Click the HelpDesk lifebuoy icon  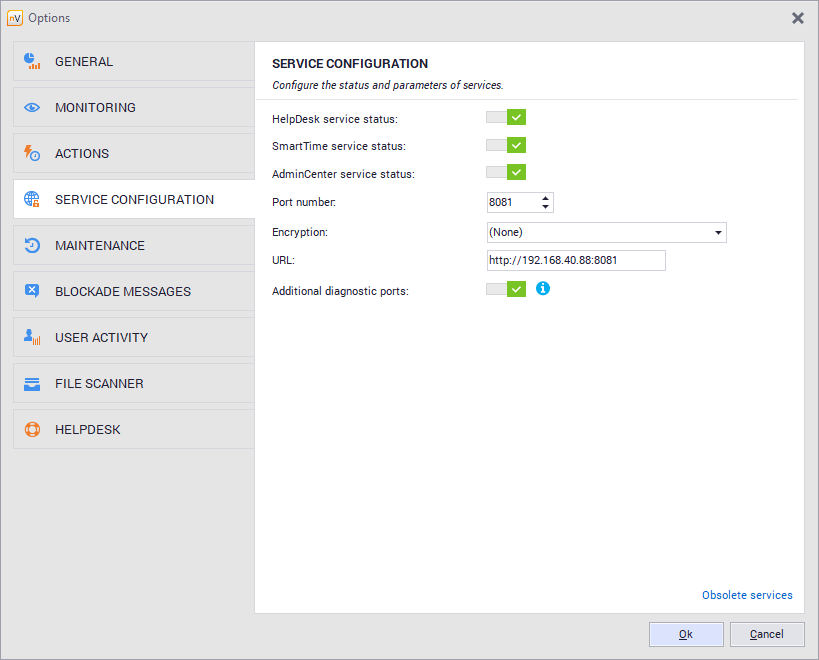32,430
